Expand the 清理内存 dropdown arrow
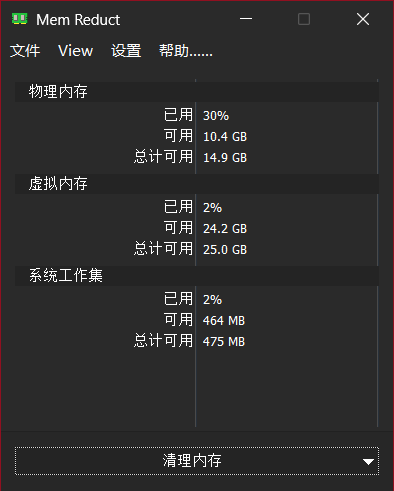Viewport: 394px width, 491px height. [368, 462]
